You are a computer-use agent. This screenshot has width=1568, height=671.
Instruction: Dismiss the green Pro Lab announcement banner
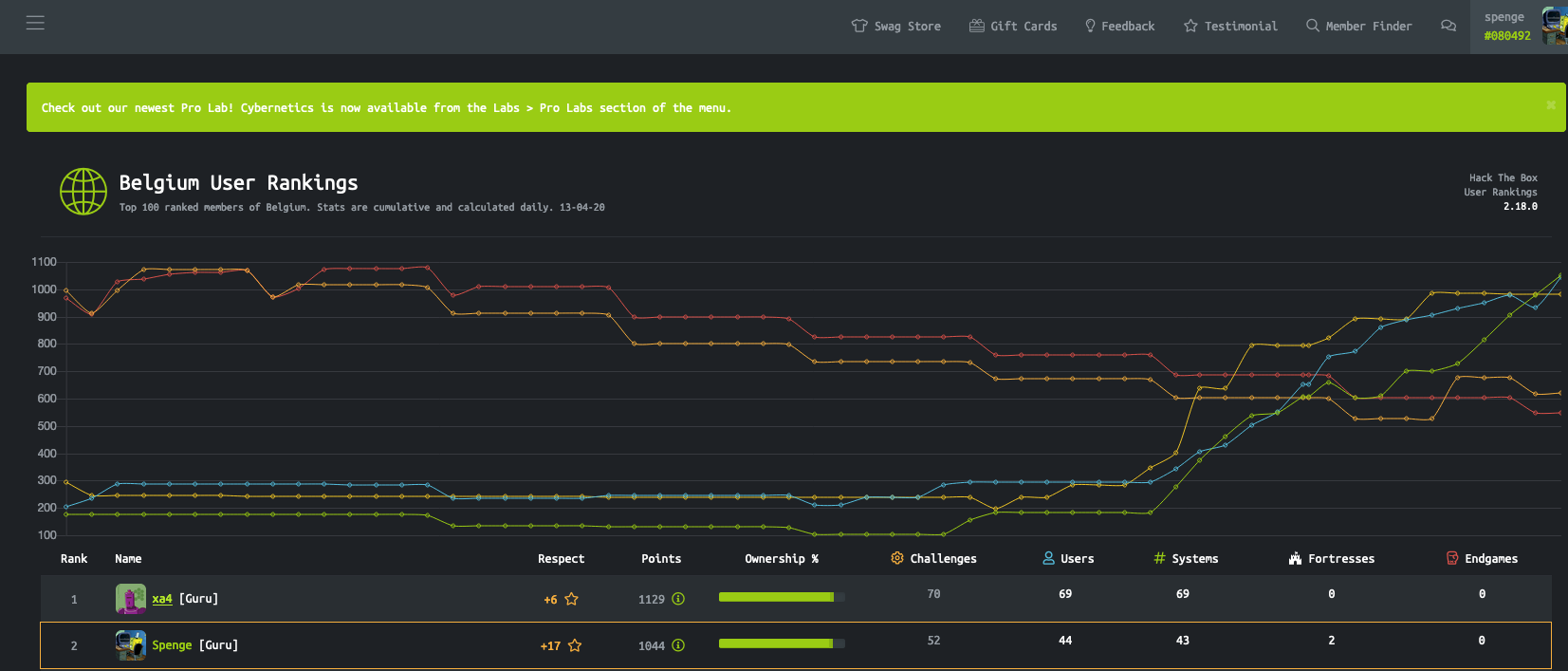[1551, 104]
